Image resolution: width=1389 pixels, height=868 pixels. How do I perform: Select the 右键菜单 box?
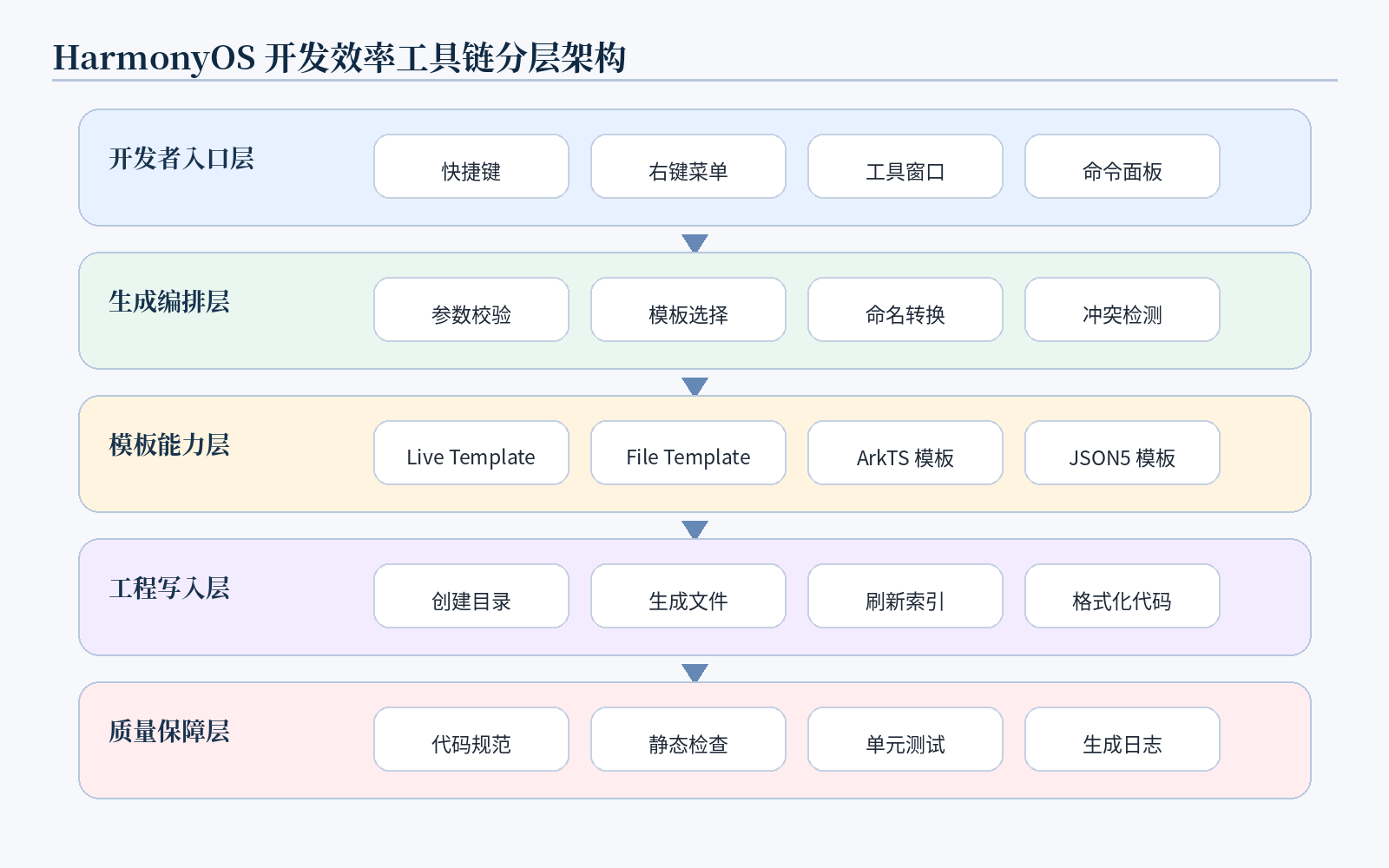coord(688,167)
